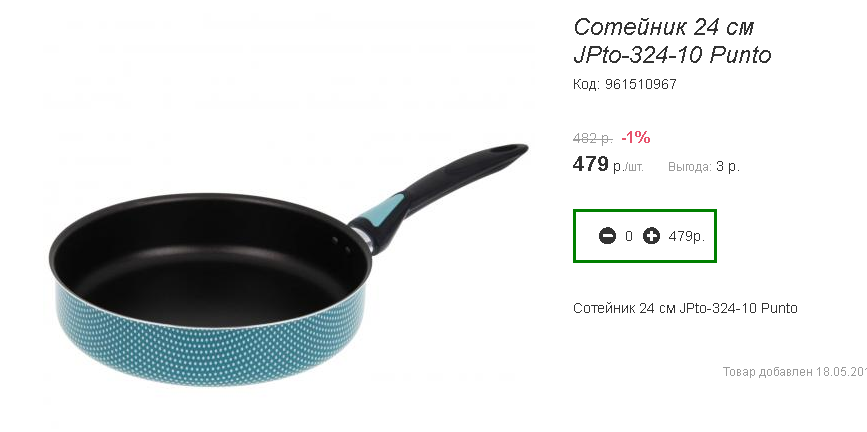
Task: Click the р./шт. unit label
Action: (x=628, y=166)
